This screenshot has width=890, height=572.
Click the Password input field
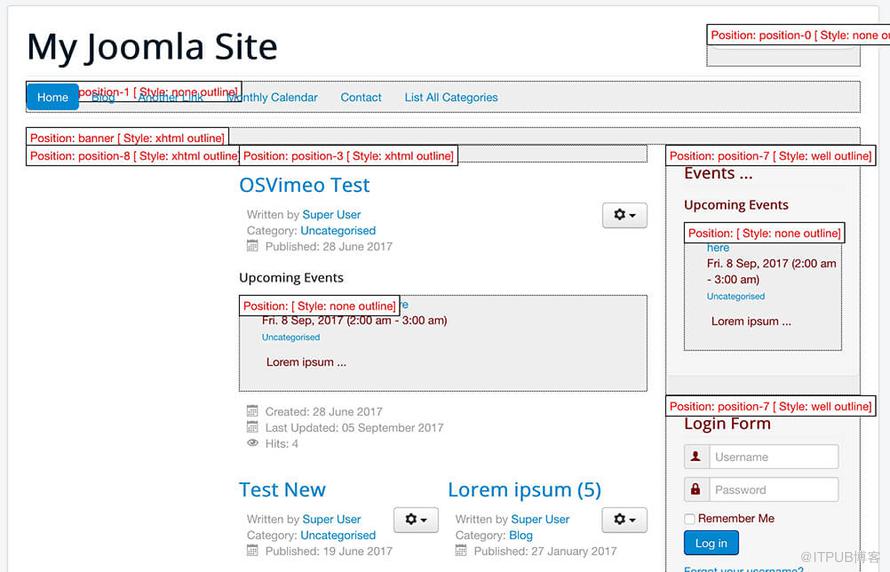pyautogui.click(x=774, y=489)
